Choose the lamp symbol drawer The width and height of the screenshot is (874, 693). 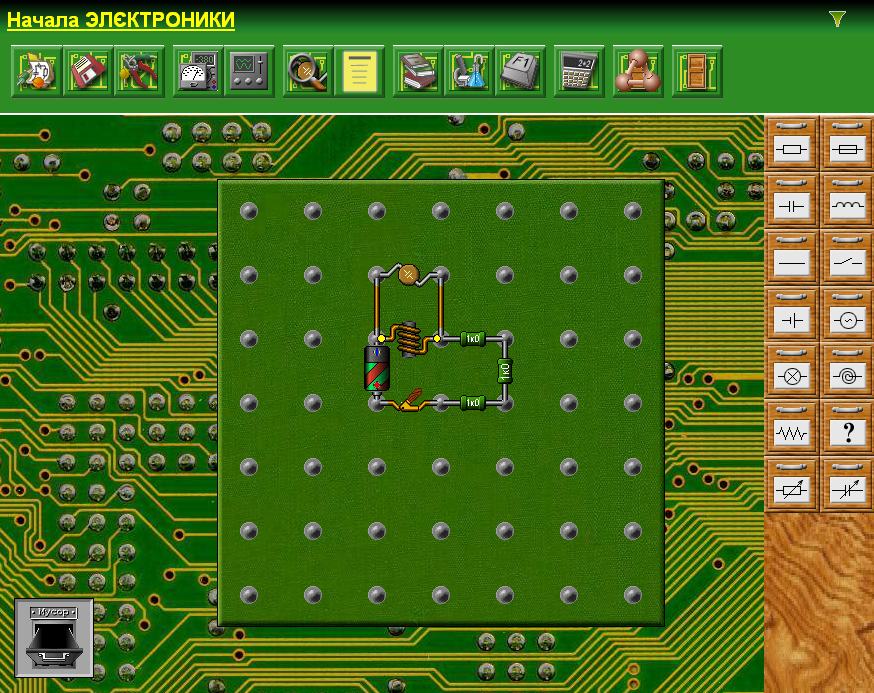click(792, 371)
